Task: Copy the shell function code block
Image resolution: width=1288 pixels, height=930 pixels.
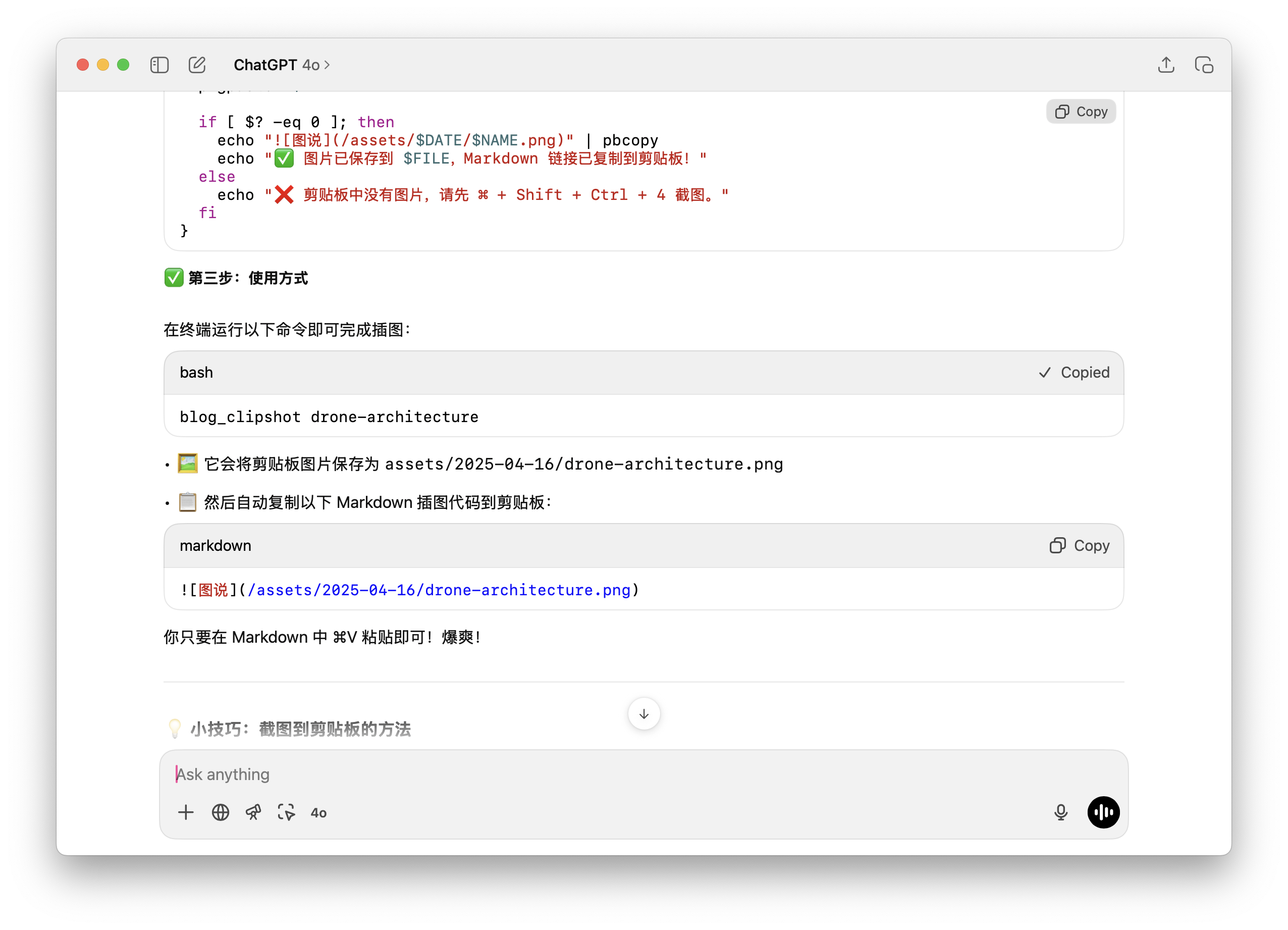Action: coord(1081,112)
